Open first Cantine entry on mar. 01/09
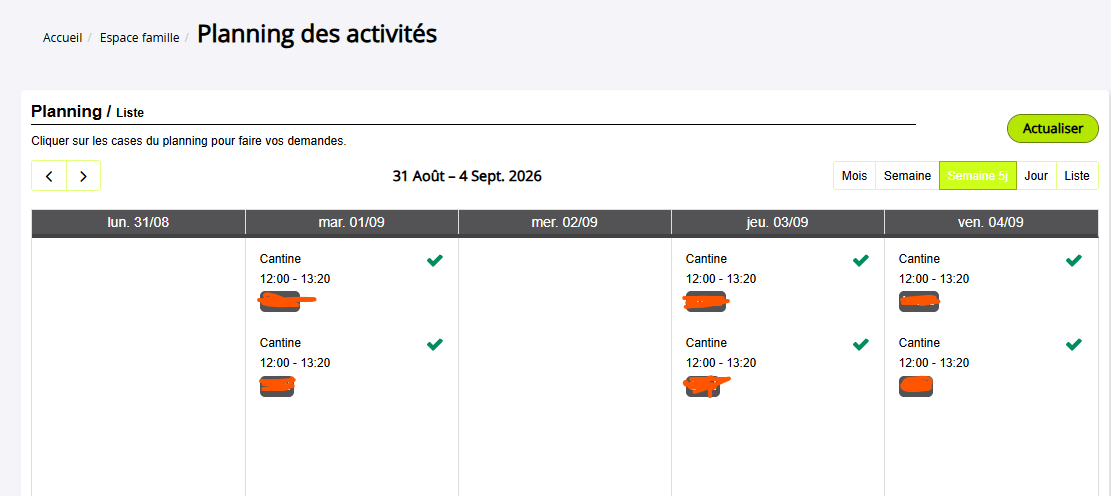The image size is (1111, 496). pyautogui.click(x=351, y=281)
